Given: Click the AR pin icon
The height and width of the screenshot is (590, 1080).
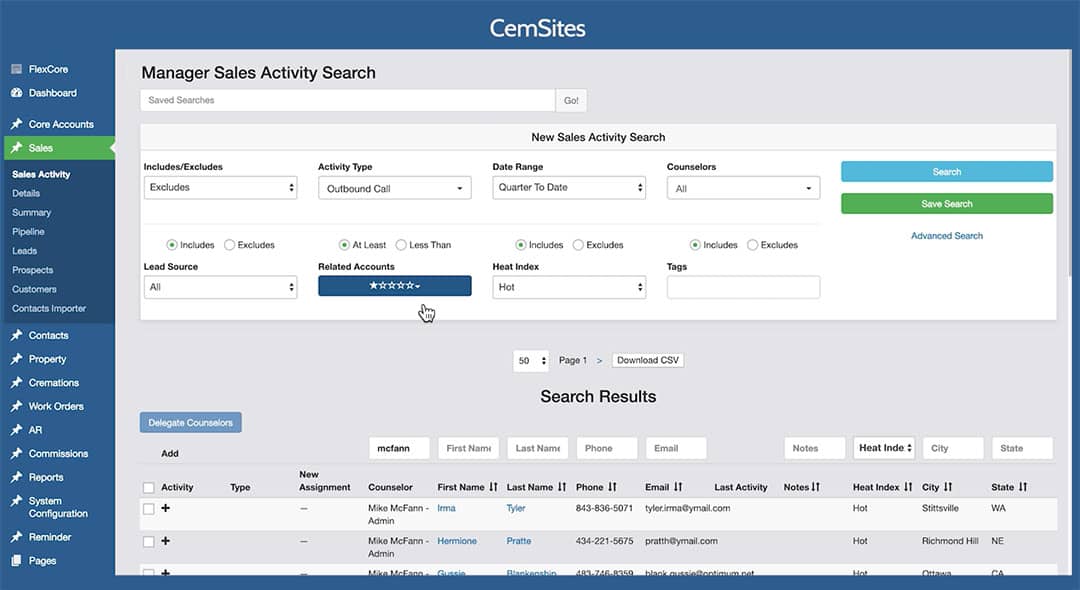Looking at the screenshot, I should pyautogui.click(x=17, y=430).
